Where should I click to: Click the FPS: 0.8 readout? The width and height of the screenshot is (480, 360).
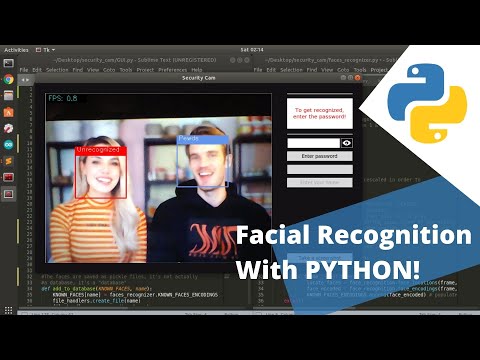(63, 98)
